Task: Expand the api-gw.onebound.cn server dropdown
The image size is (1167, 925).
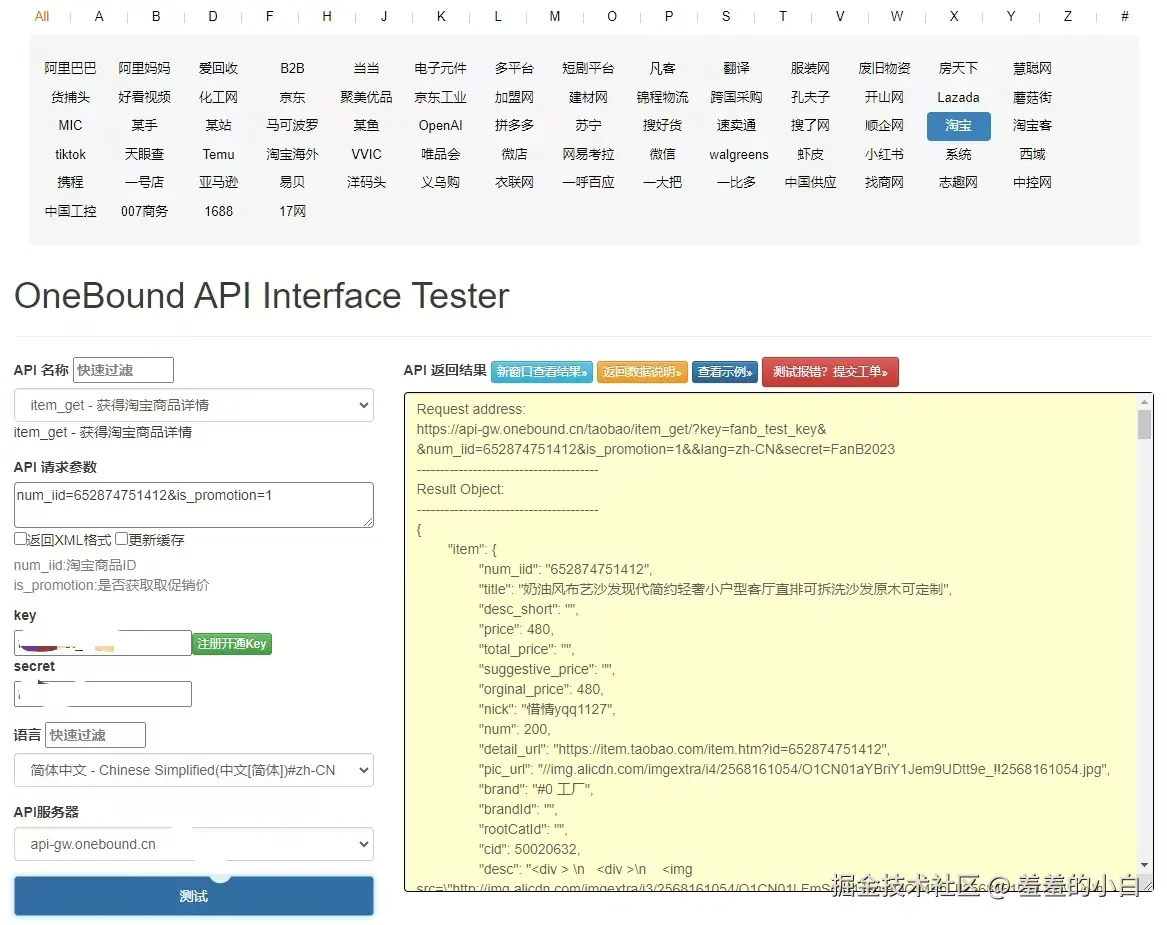Action: [x=194, y=844]
